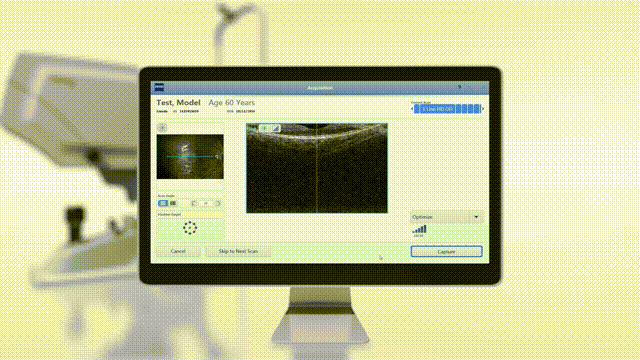
Task: Select the 1 Line HD scan item
Action: coord(437,109)
